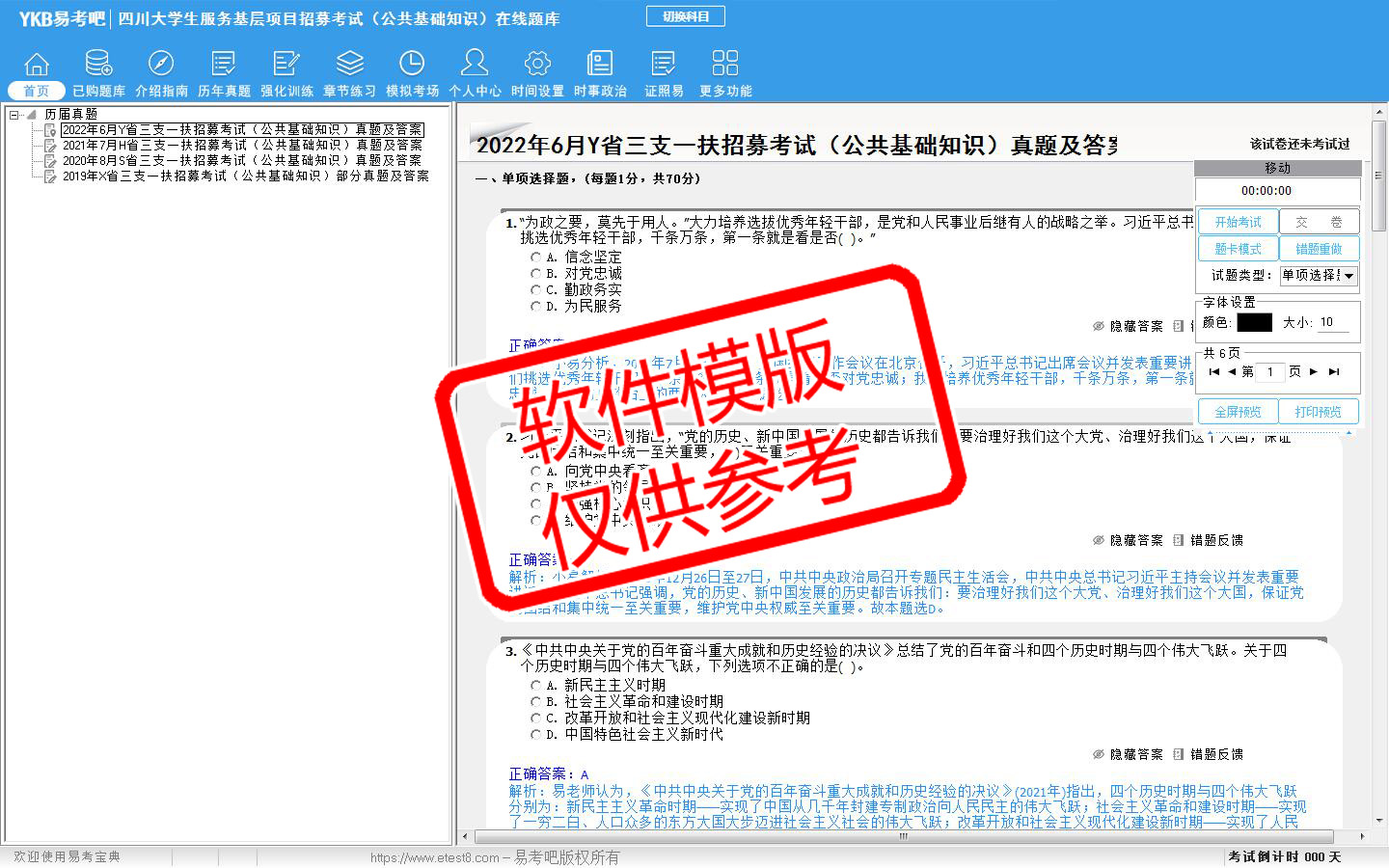Open the 证照易 toolbar icon
This screenshot has height=868, width=1389.
pos(664,74)
